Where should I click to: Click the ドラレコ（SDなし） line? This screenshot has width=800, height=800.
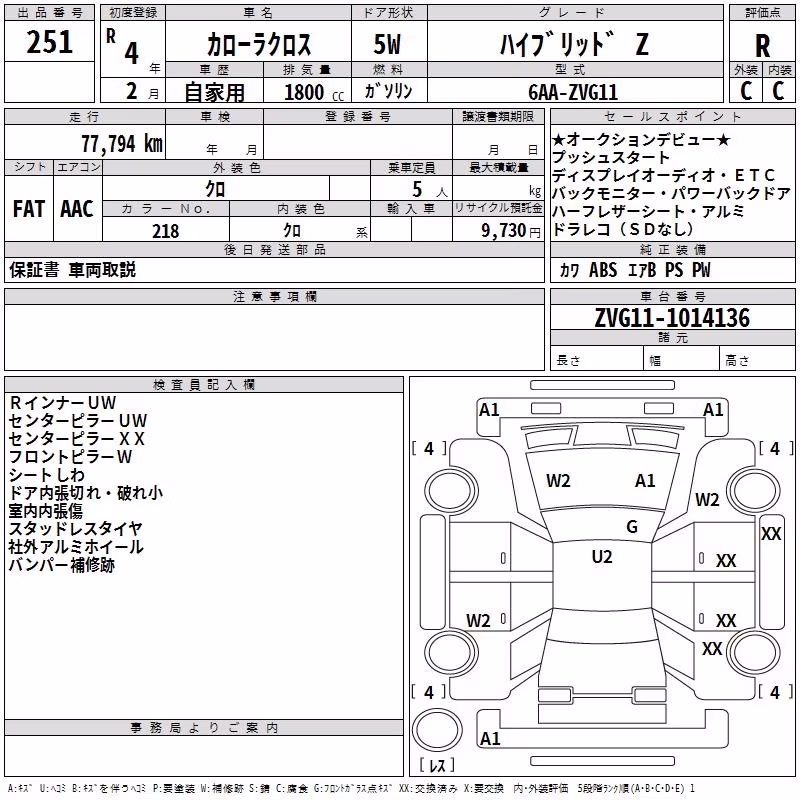623,229
